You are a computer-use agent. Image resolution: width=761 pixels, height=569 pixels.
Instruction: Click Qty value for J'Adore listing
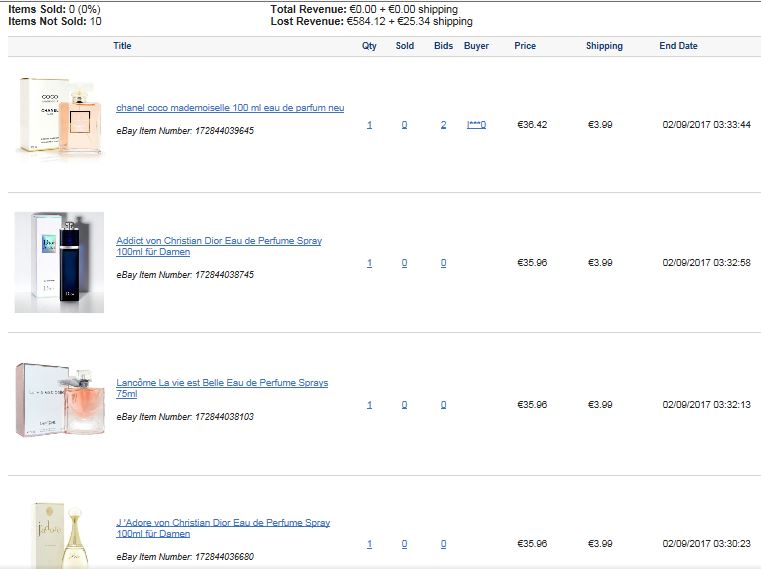coord(369,544)
